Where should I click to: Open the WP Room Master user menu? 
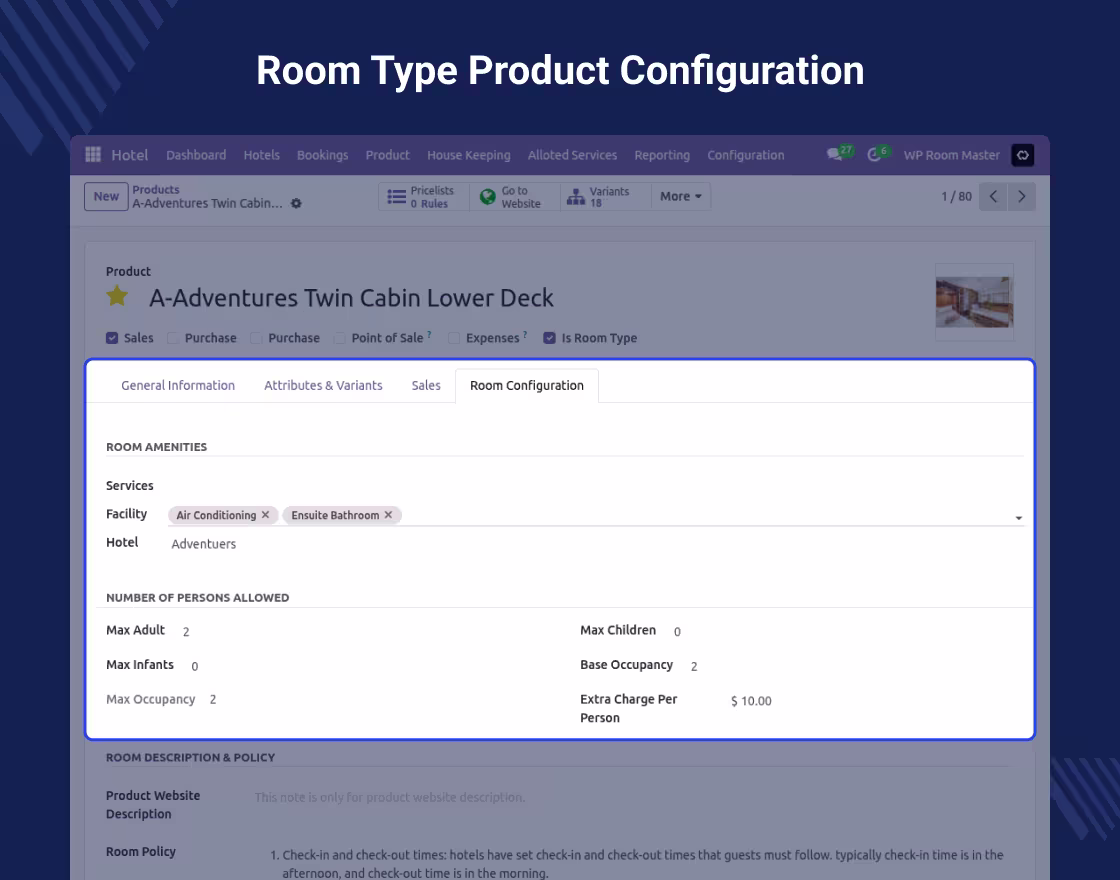tap(951, 155)
